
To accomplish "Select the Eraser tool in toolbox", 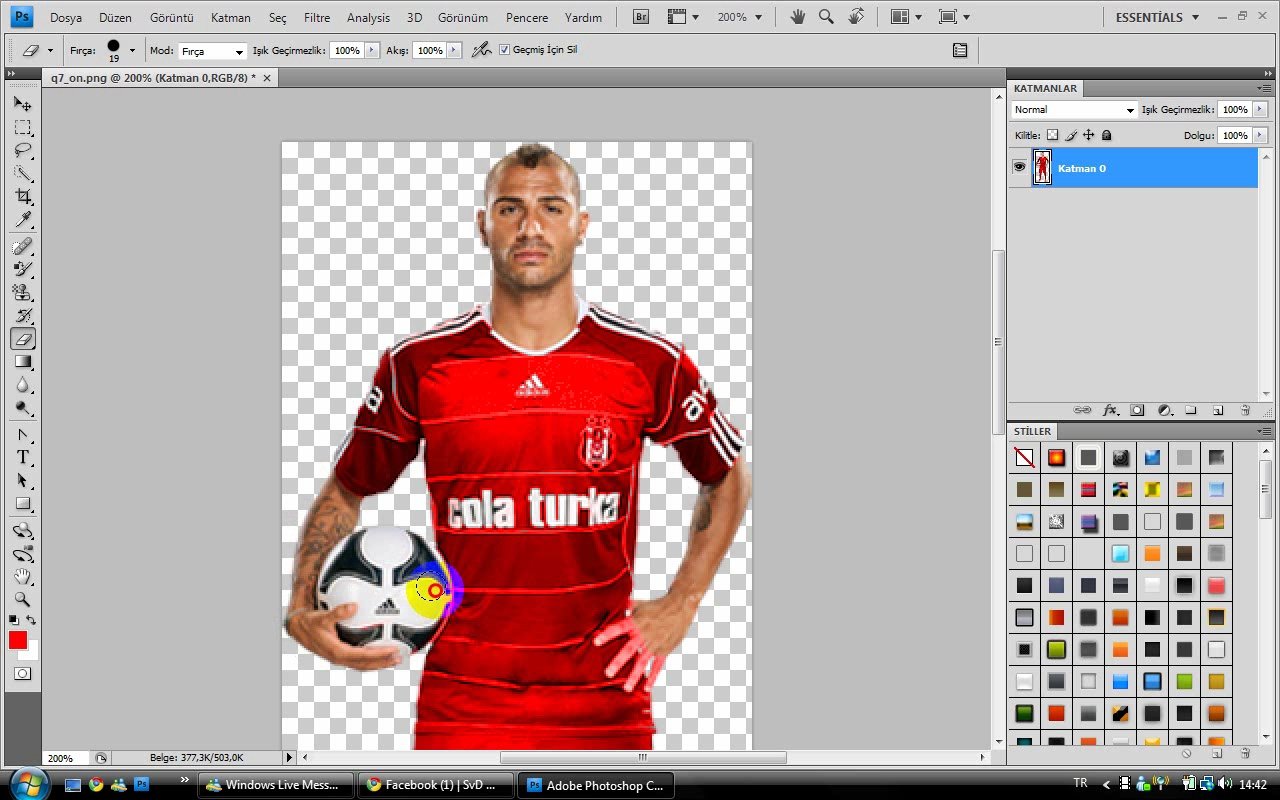I will (x=22, y=339).
